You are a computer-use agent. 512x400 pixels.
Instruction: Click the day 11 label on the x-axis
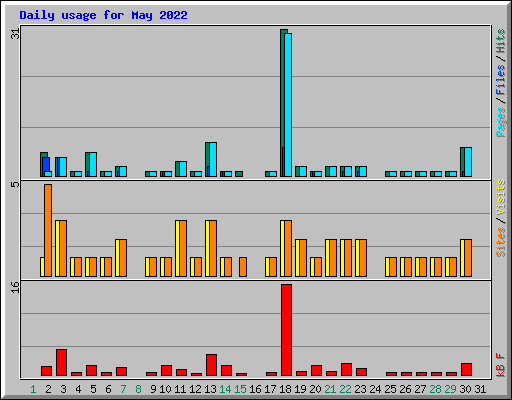pos(180,389)
